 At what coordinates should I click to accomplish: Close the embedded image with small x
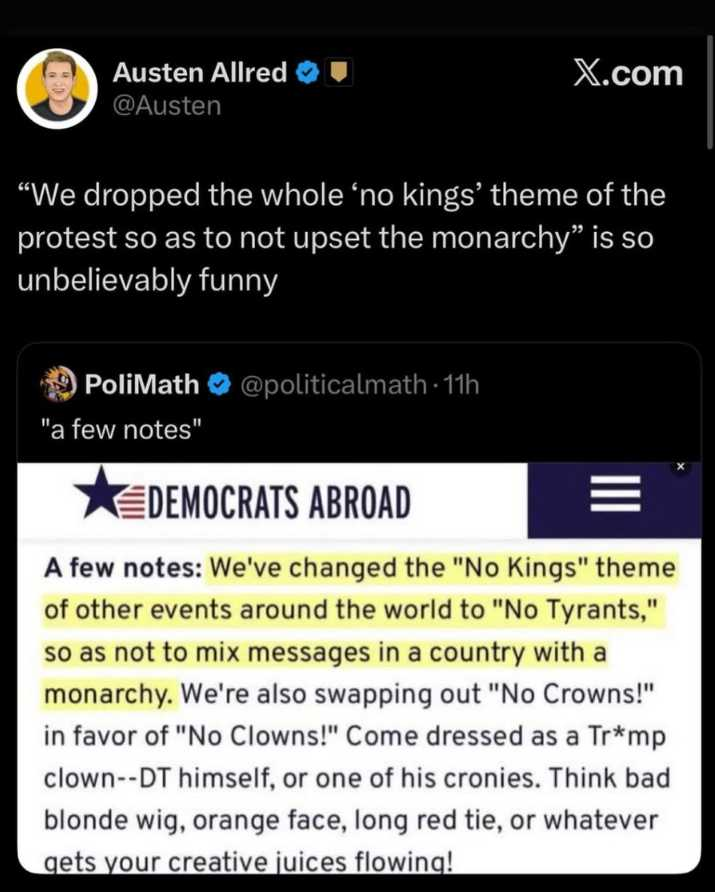680,467
